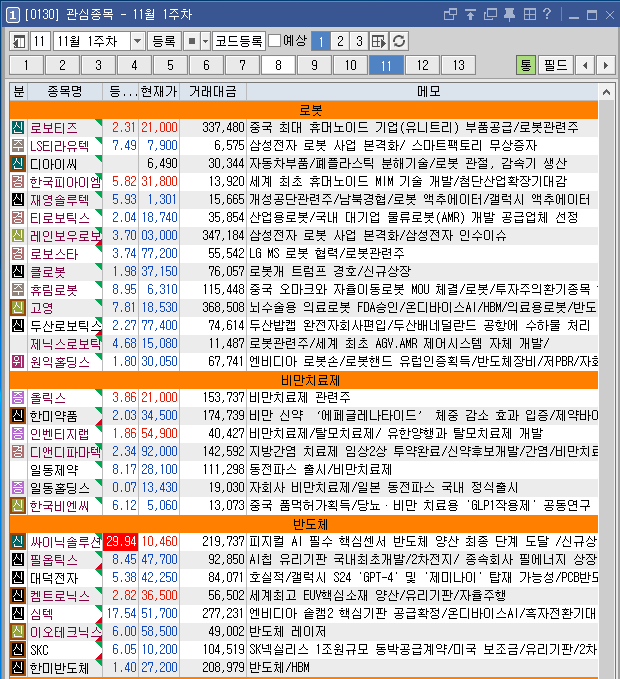Click the 코드등록 button
This screenshot has height=679, width=620.
[x=239, y=41]
